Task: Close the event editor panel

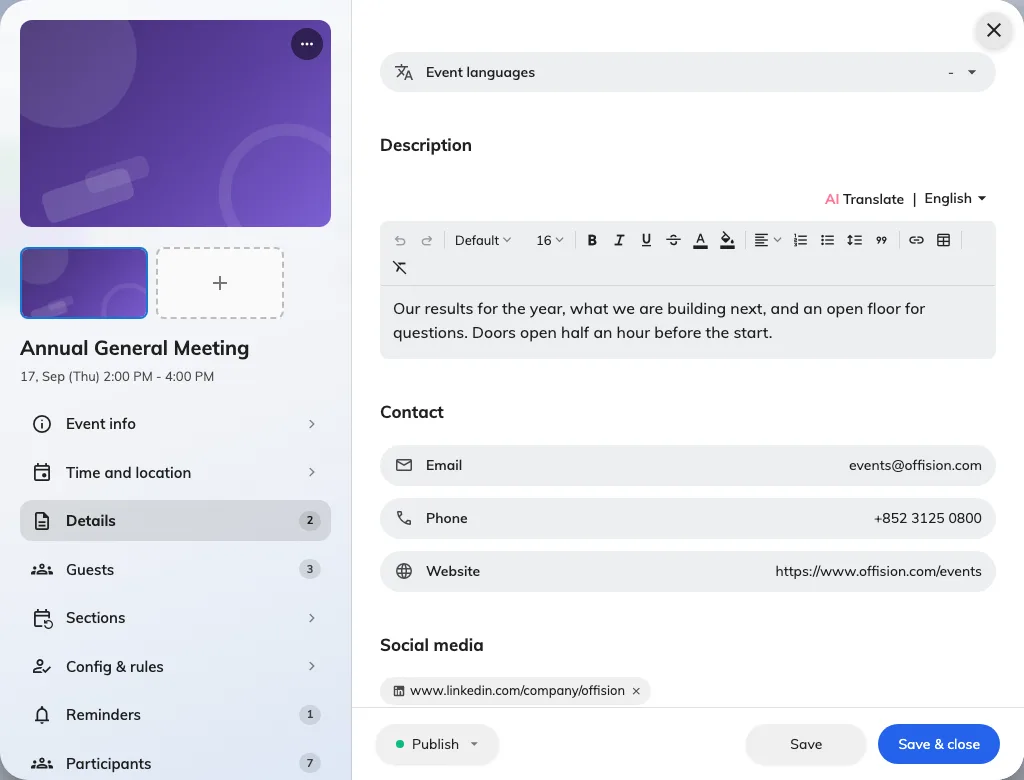Action: [x=994, y=30]
